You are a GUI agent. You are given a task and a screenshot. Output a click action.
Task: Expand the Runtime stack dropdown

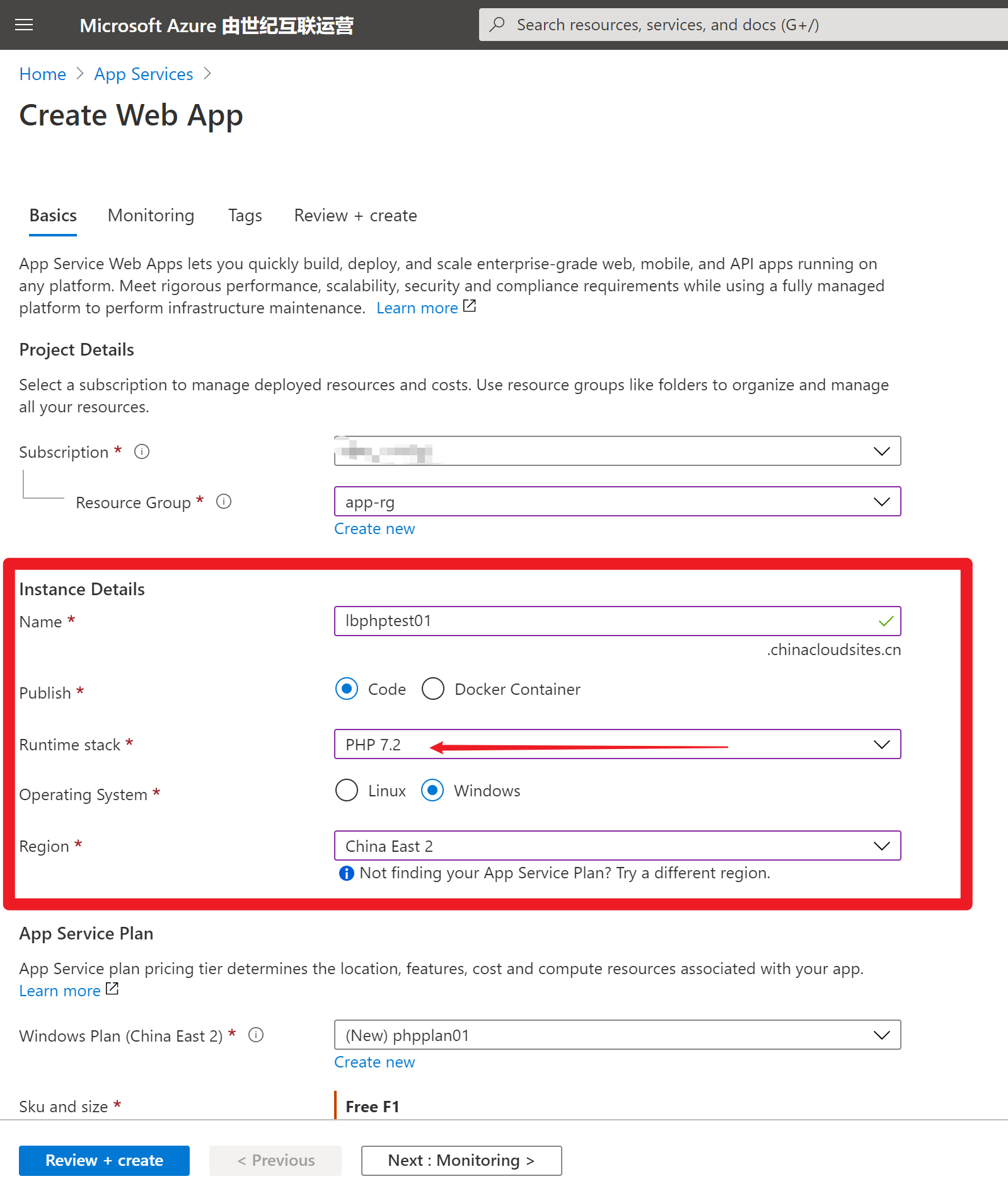[881, 745]
